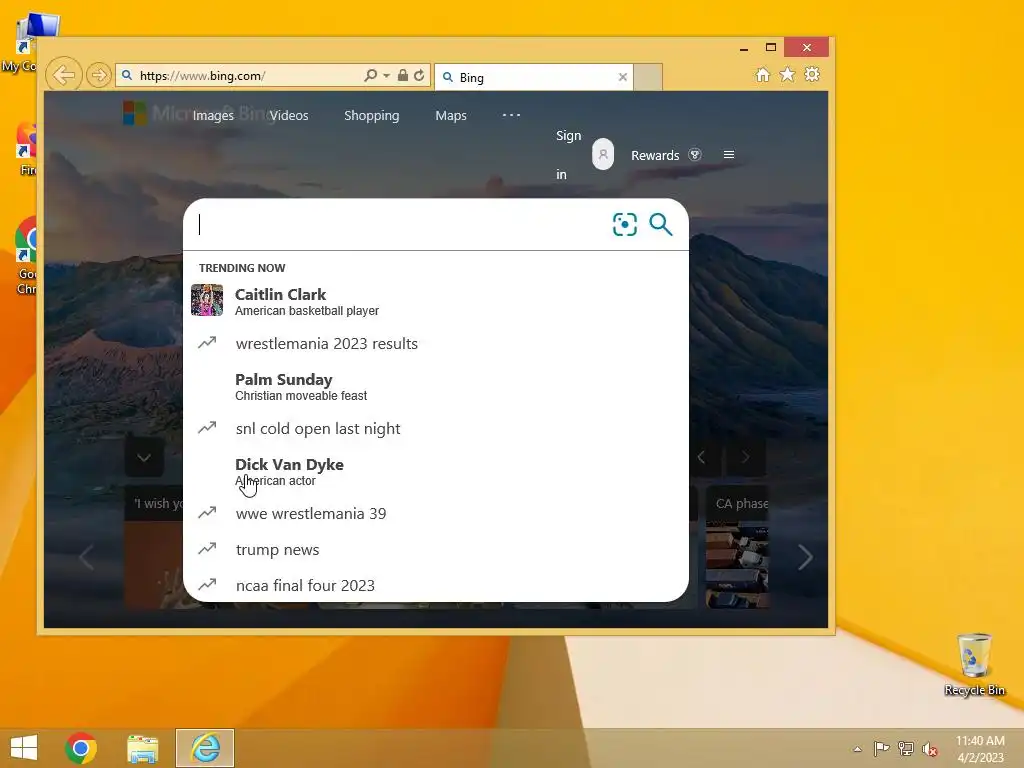Screen dimensions: 1024x768
Task: Click Internet Explorer taskbar icon
Action: [204, 748]
